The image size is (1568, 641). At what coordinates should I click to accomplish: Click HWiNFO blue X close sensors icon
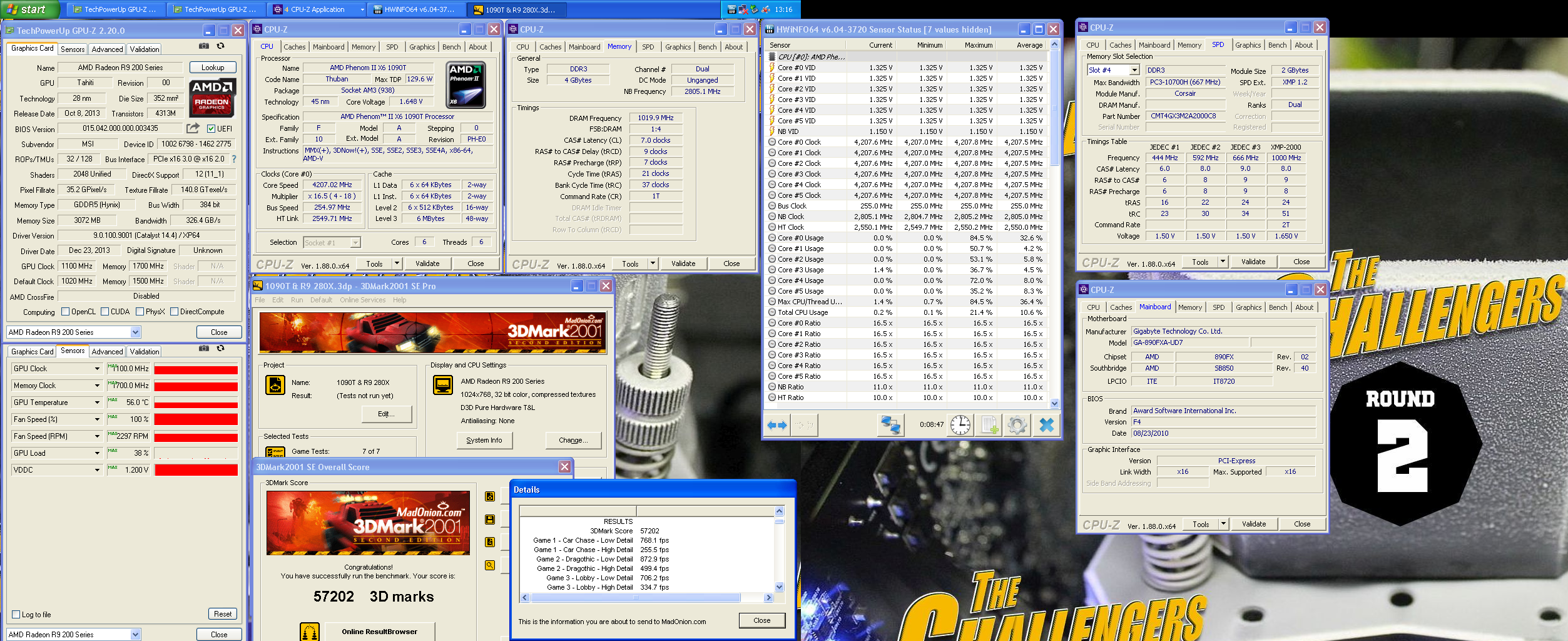(1046, 425)
